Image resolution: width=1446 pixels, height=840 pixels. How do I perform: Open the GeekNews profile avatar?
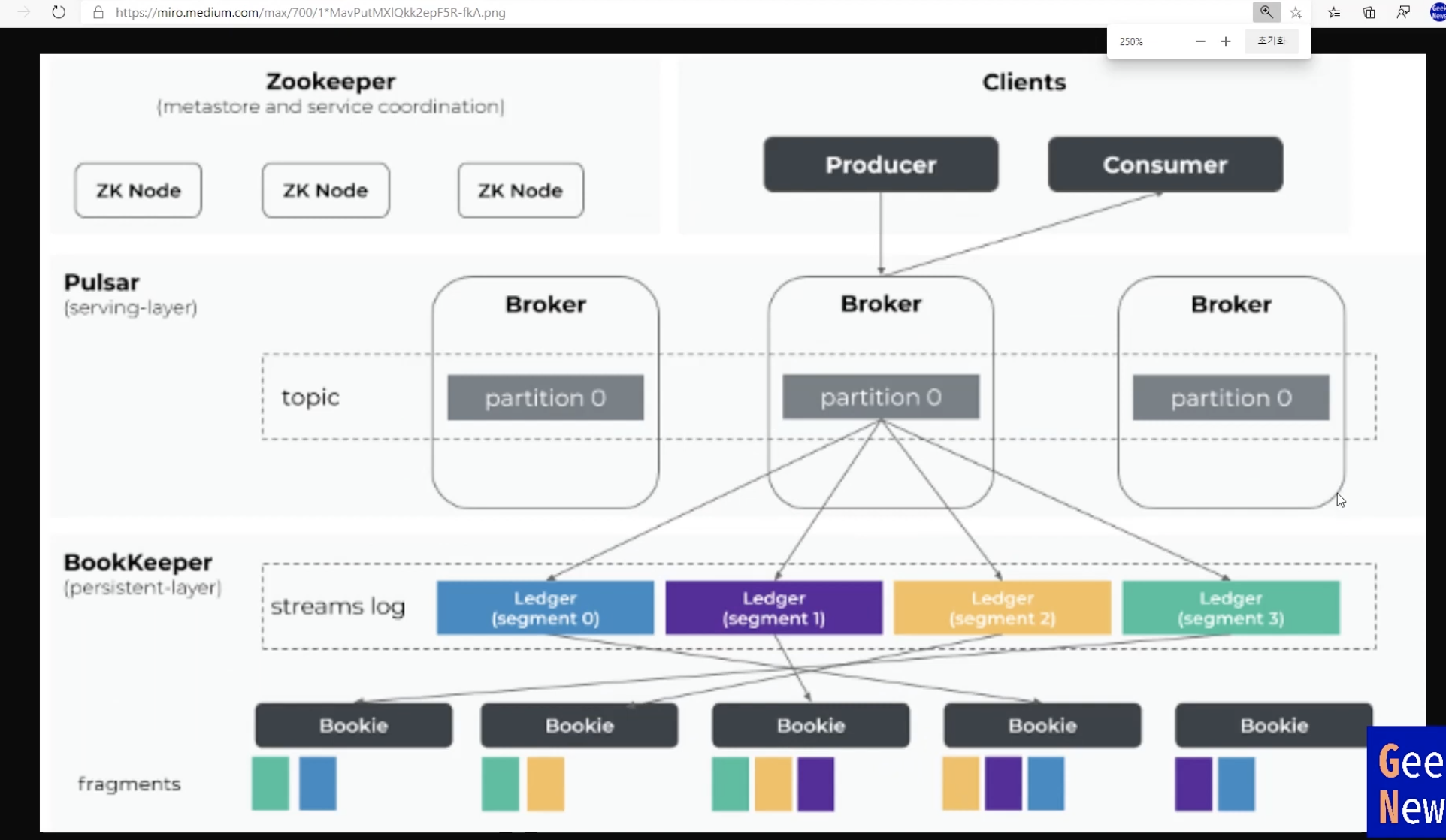1437,12
